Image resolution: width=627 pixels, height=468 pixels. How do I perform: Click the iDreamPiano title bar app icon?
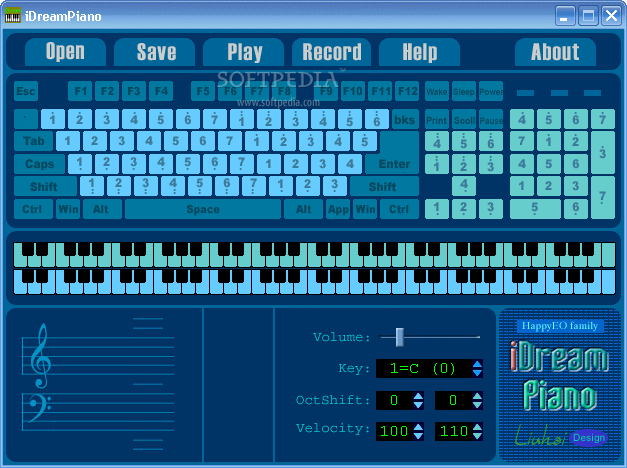12,16
